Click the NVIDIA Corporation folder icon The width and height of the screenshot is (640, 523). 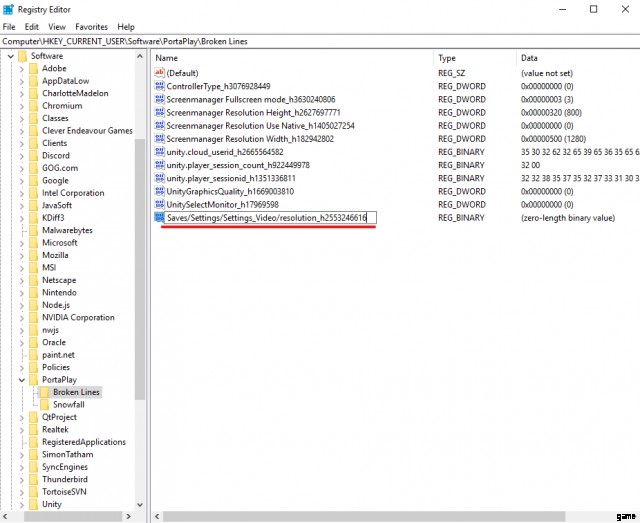click(x=33, y=317)
